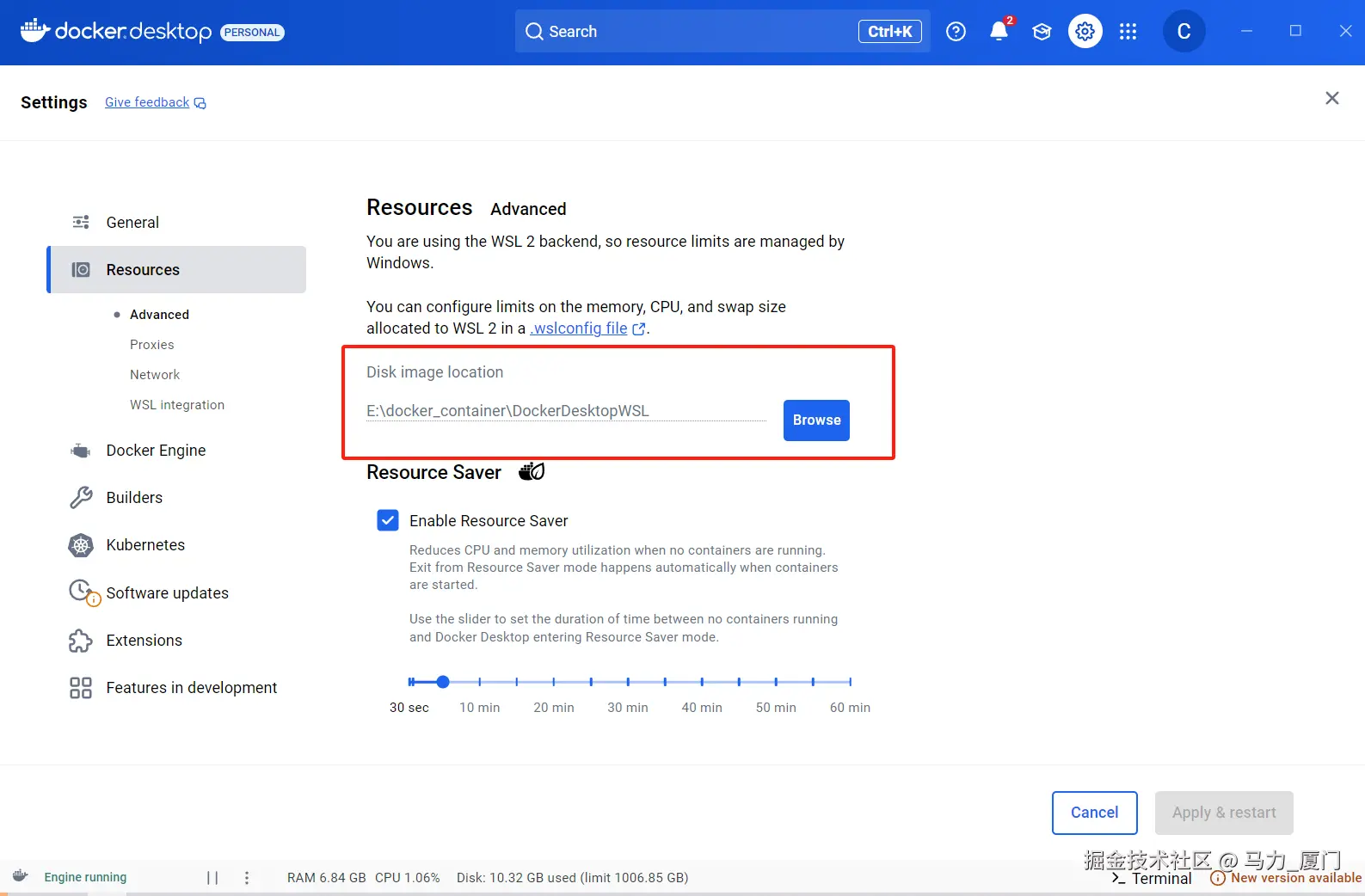1365x896 pixels.
Task: Click the engine whale icon in status bar
Action: (21, 876)
